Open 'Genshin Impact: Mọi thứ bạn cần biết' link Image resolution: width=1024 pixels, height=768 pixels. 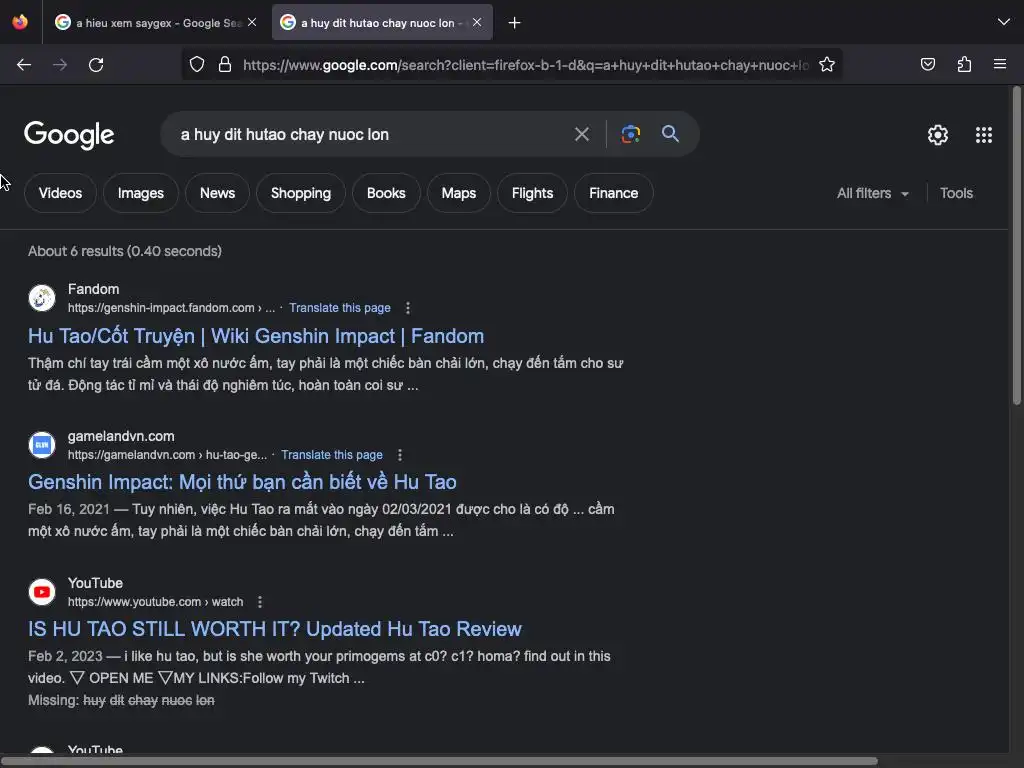click(242, 482)
